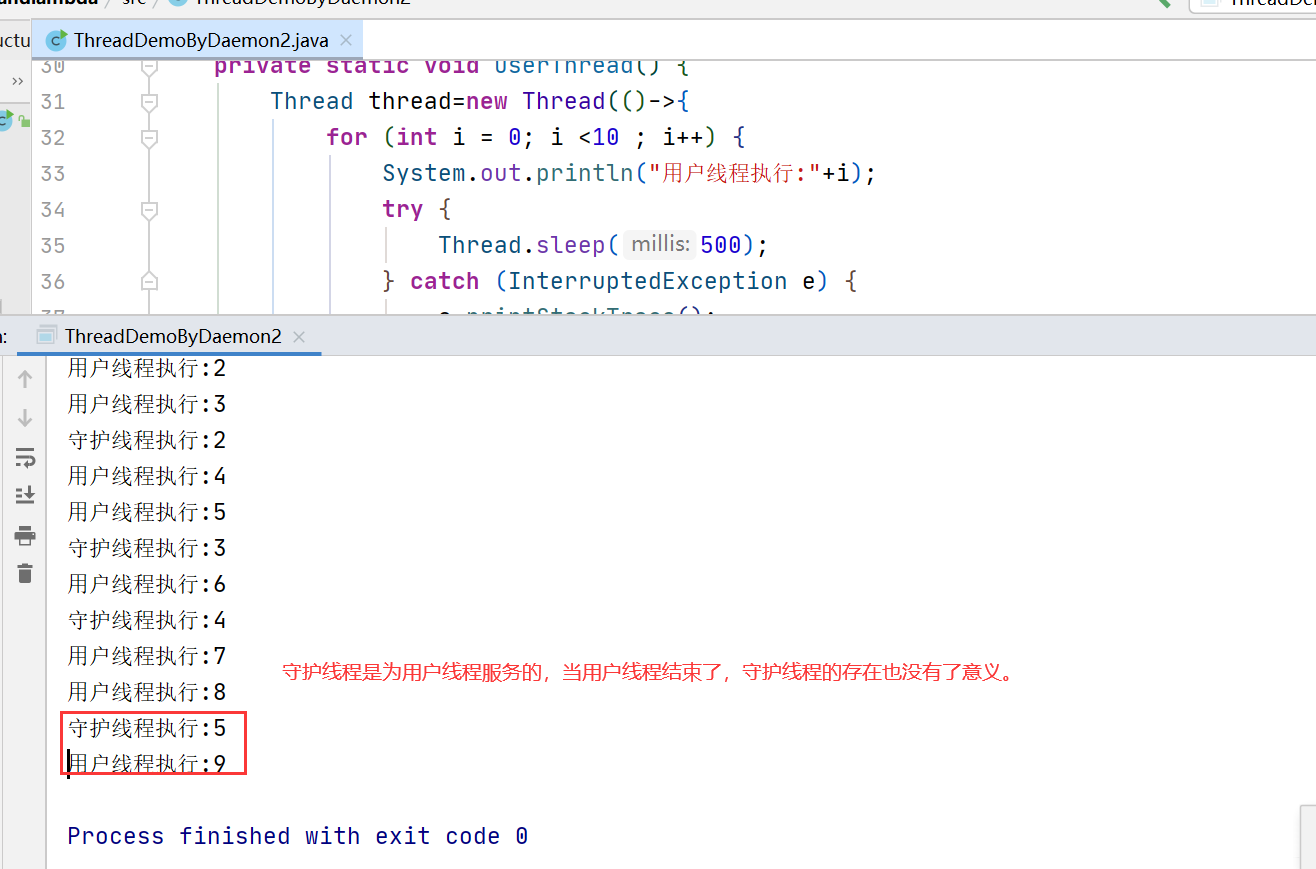Click the millis: parameter hint
Viewport: 1316px width, 869px height.
pos(660,245)
